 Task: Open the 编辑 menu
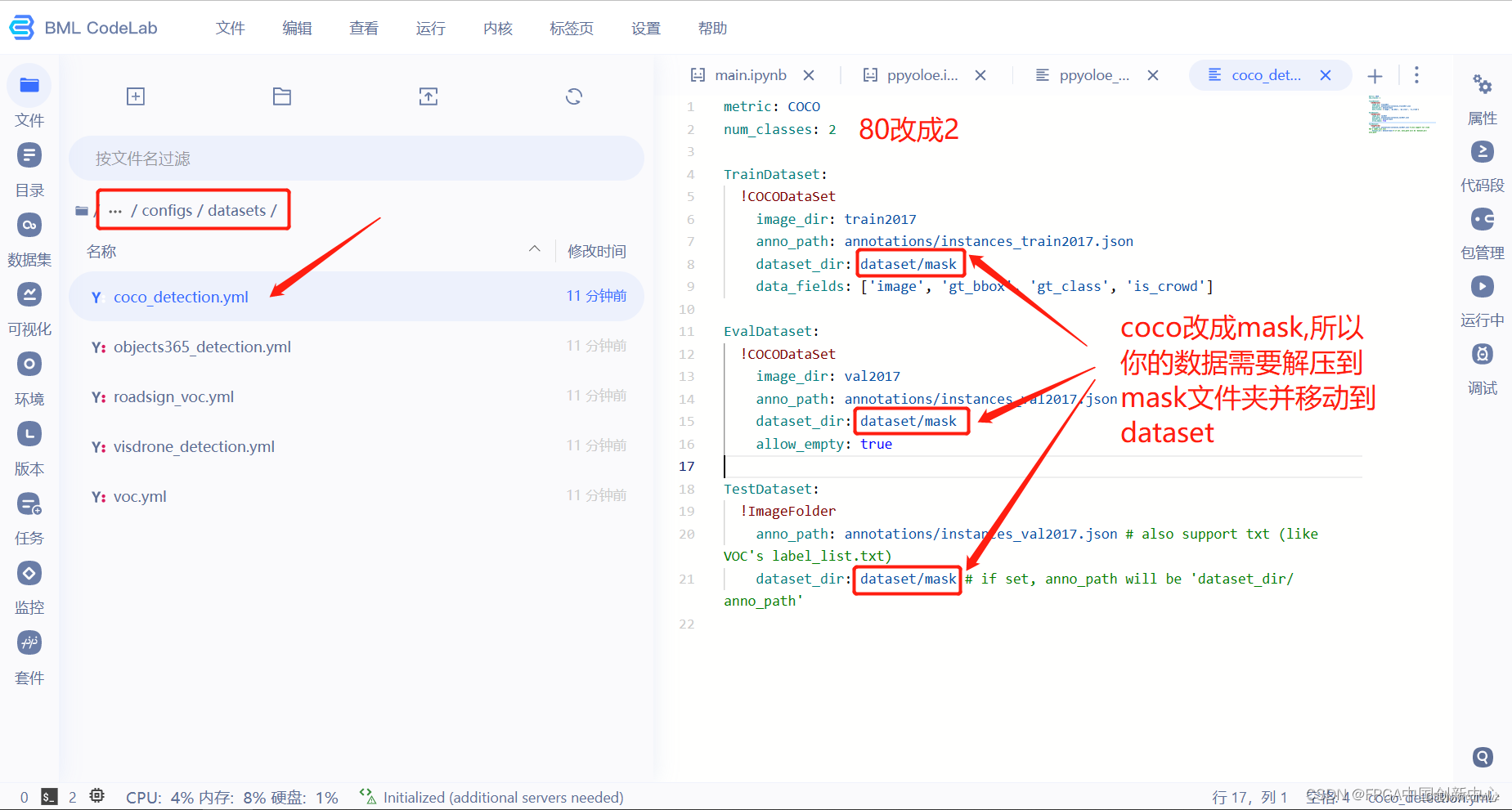point(298,29)
